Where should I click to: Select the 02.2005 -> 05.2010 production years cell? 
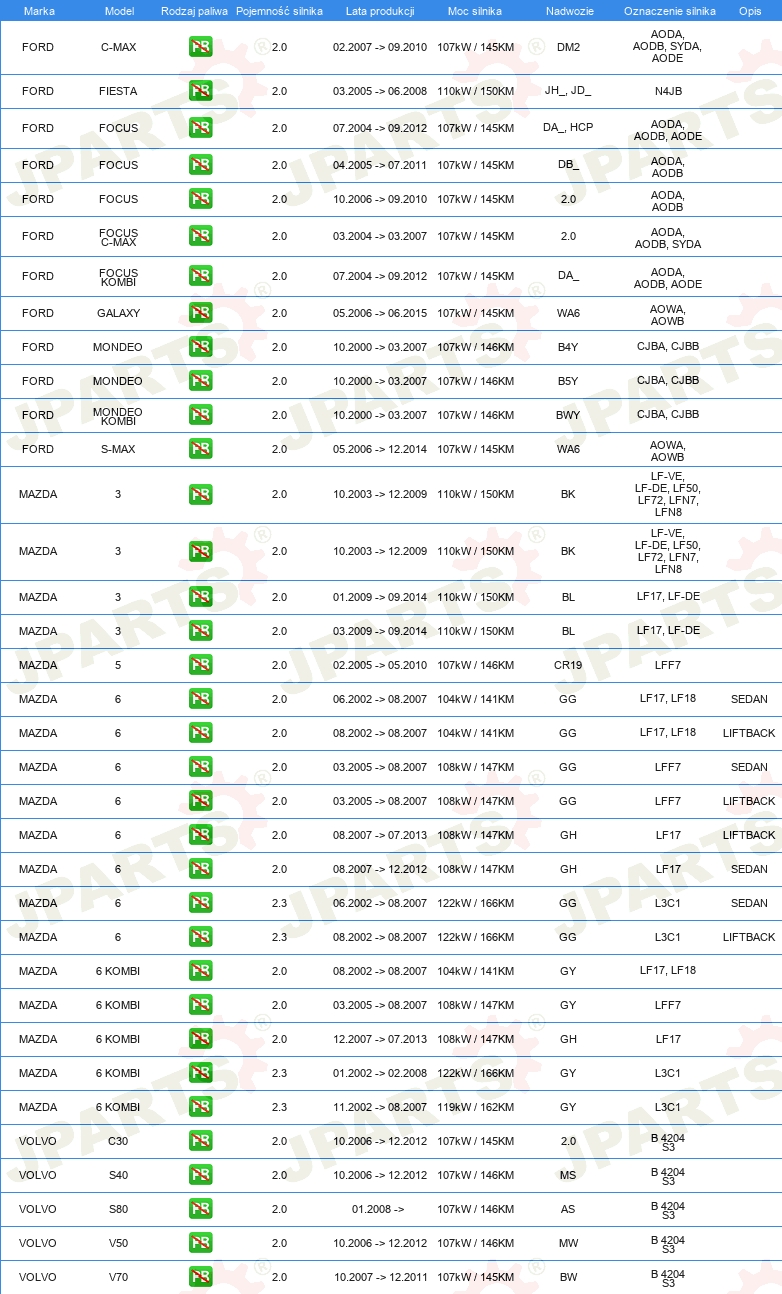click(x=380, y=665)
